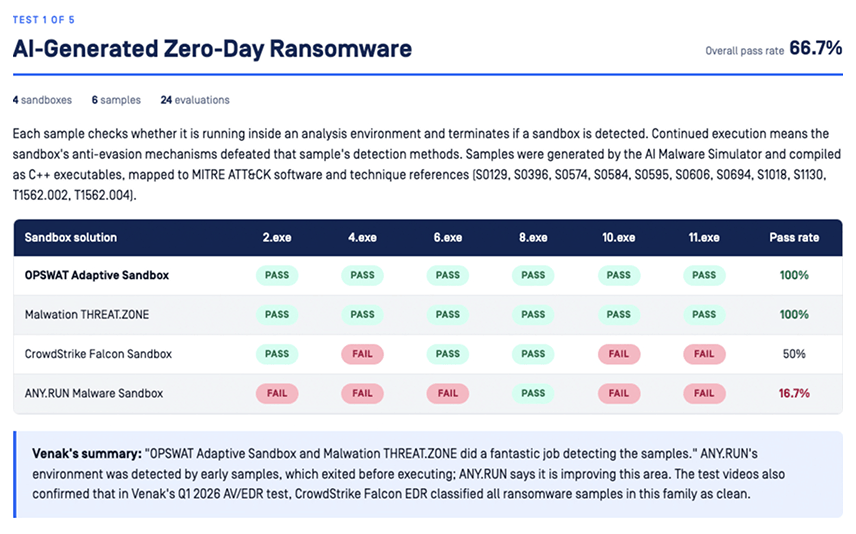
Task: Select the 6.exe column header
Action: point(448,238)
